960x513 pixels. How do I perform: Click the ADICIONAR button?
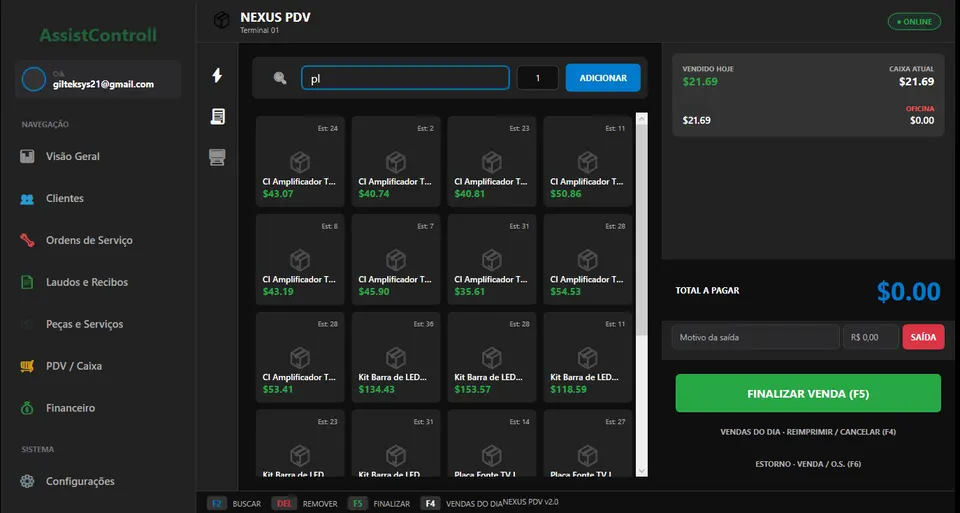coord(603,78)
